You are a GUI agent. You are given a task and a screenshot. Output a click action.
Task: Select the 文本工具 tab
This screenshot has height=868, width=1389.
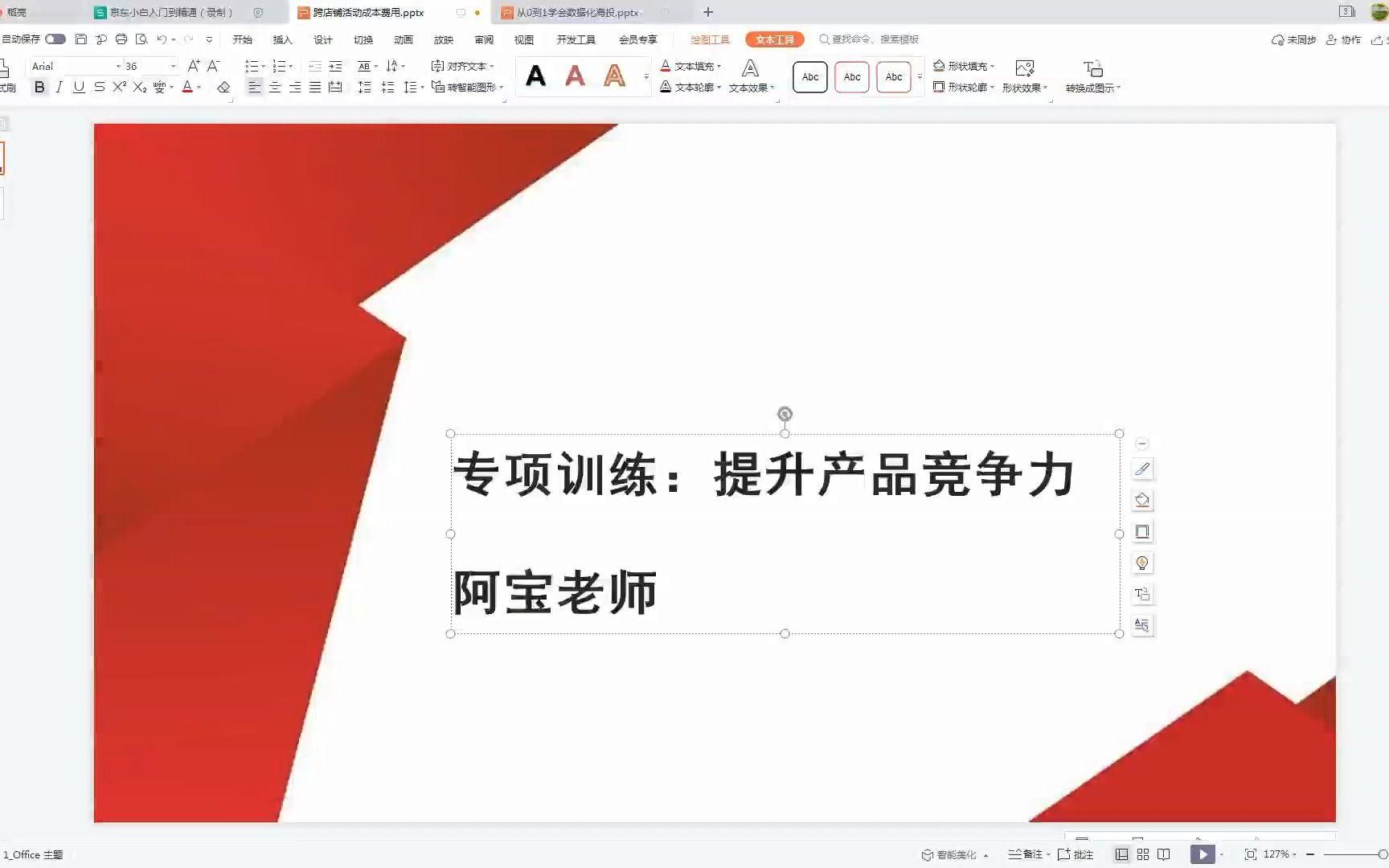(x=774, y=39)
